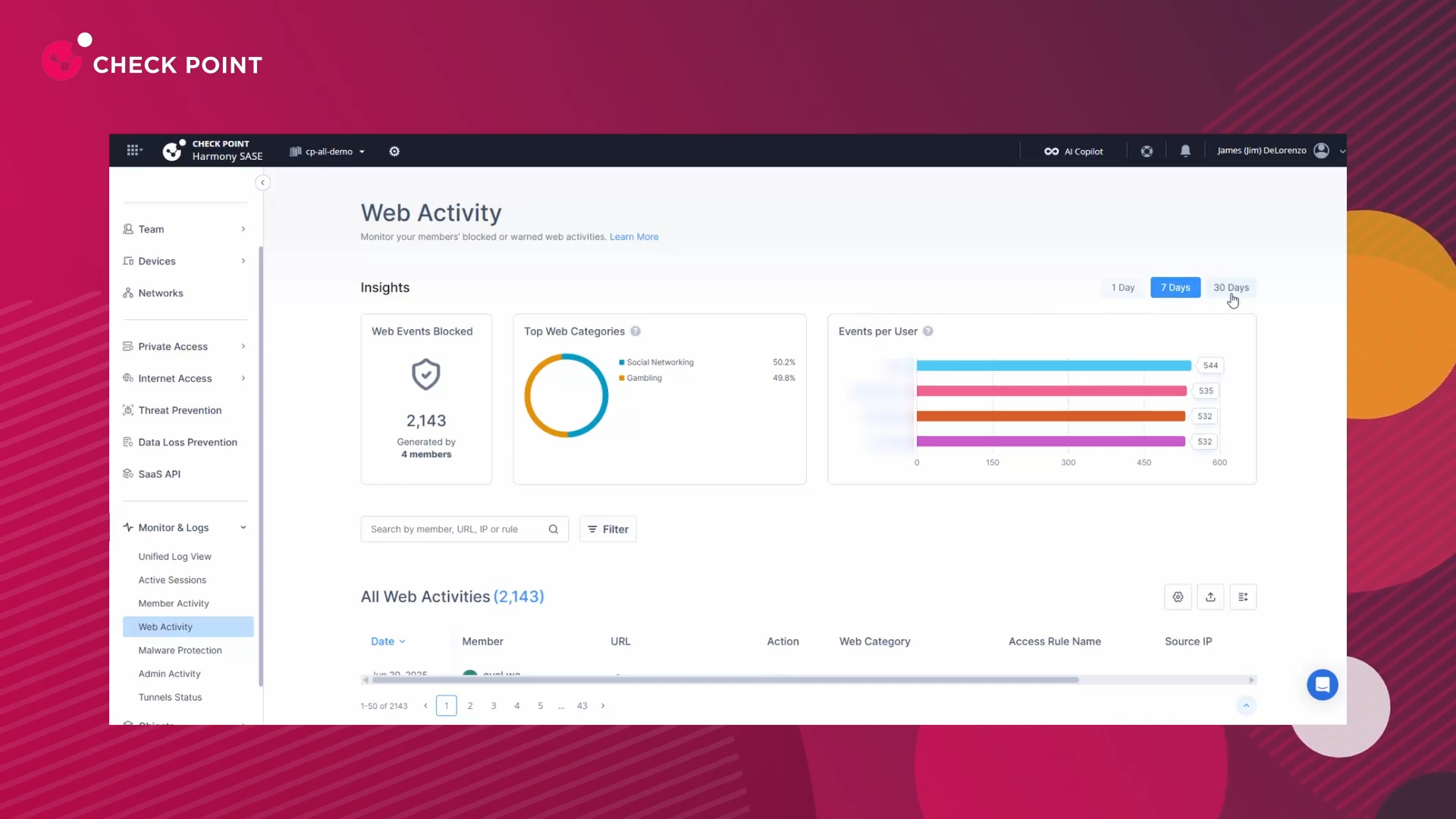Screen dimensions: 1456x819
Task: Open Tunnels Status
Action: point(170,697)
